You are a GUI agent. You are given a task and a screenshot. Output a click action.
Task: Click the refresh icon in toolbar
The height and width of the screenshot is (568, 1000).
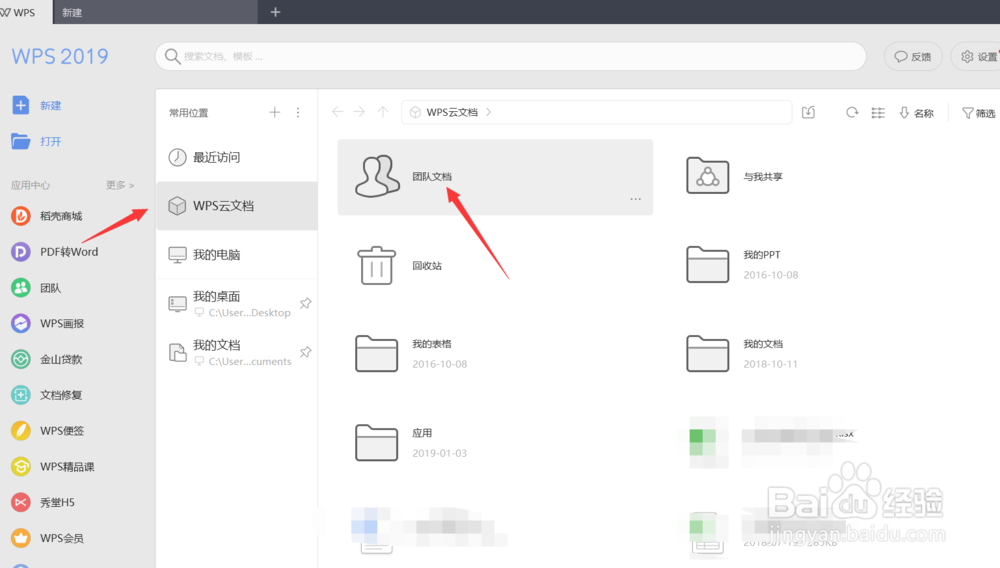click(852, 112)
